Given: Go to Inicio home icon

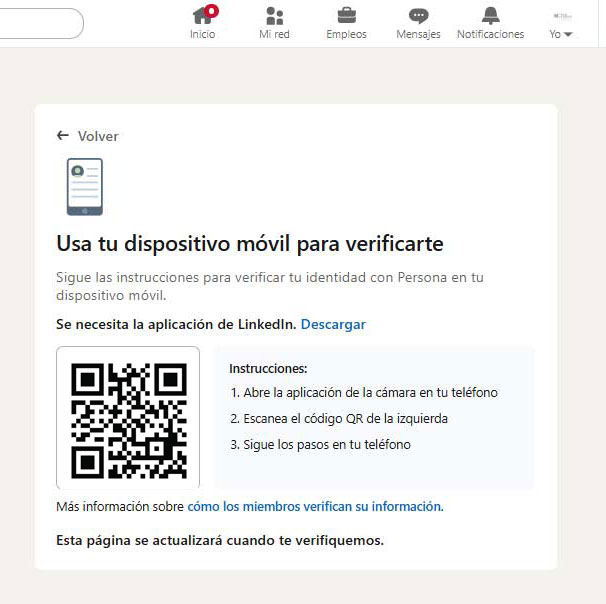Looking at the screenshot, I should (x=201, y=15).
